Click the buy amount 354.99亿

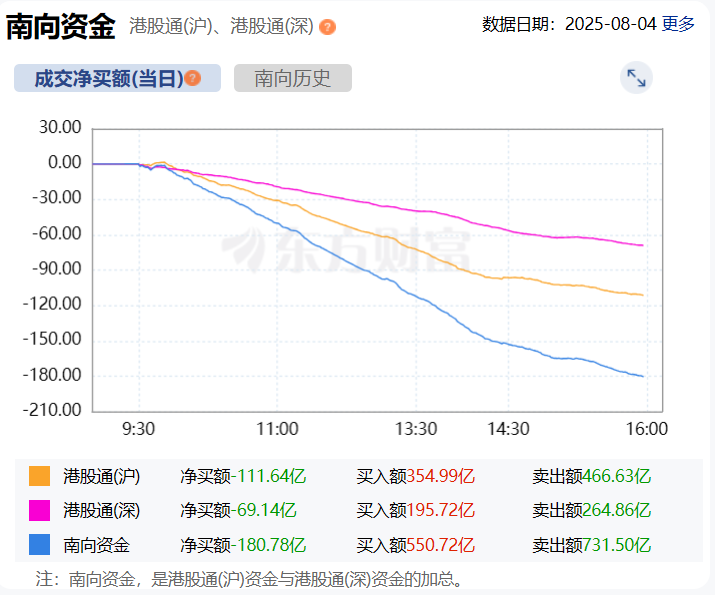tap(440, 476)
